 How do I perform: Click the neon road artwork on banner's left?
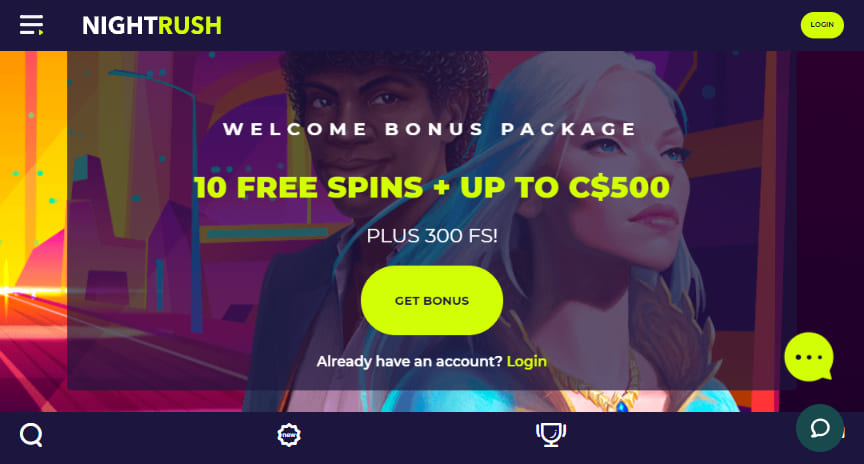33,331
